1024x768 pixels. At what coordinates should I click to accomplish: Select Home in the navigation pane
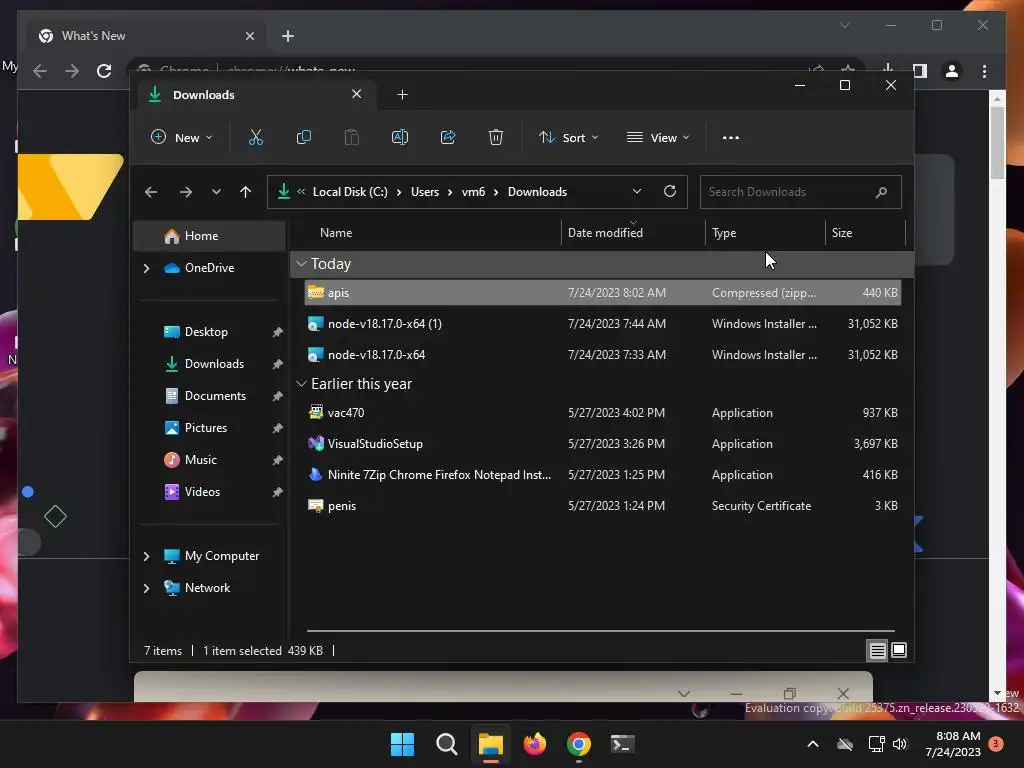(x=209, y=236)
